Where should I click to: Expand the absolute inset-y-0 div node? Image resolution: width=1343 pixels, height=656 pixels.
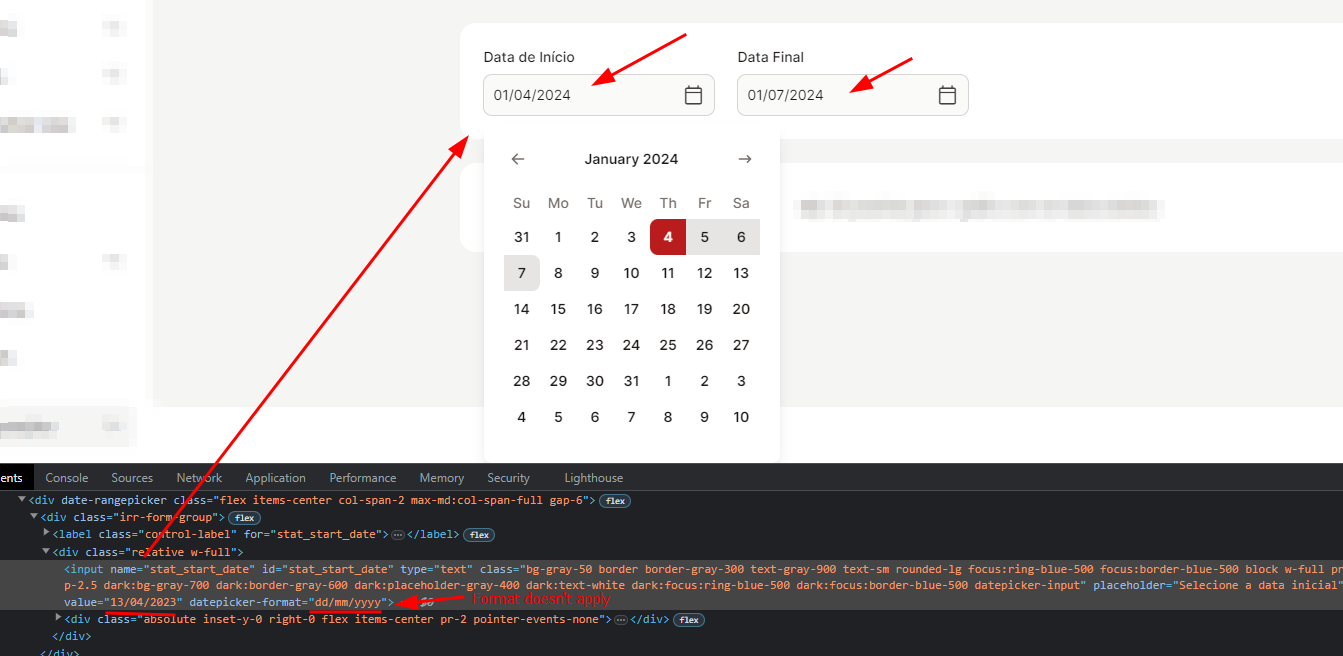(x=57, y=619)
